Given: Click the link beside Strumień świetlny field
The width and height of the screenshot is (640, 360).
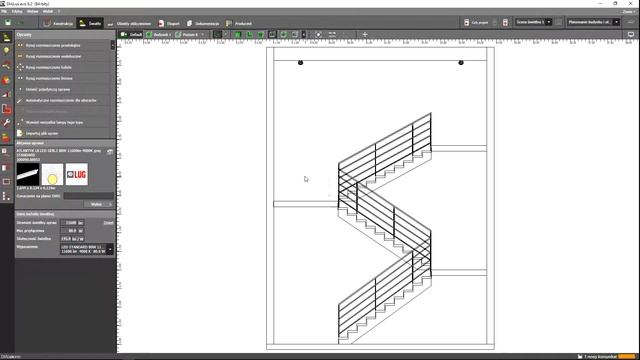Looking at the screenshot, I should click(109, 223).
